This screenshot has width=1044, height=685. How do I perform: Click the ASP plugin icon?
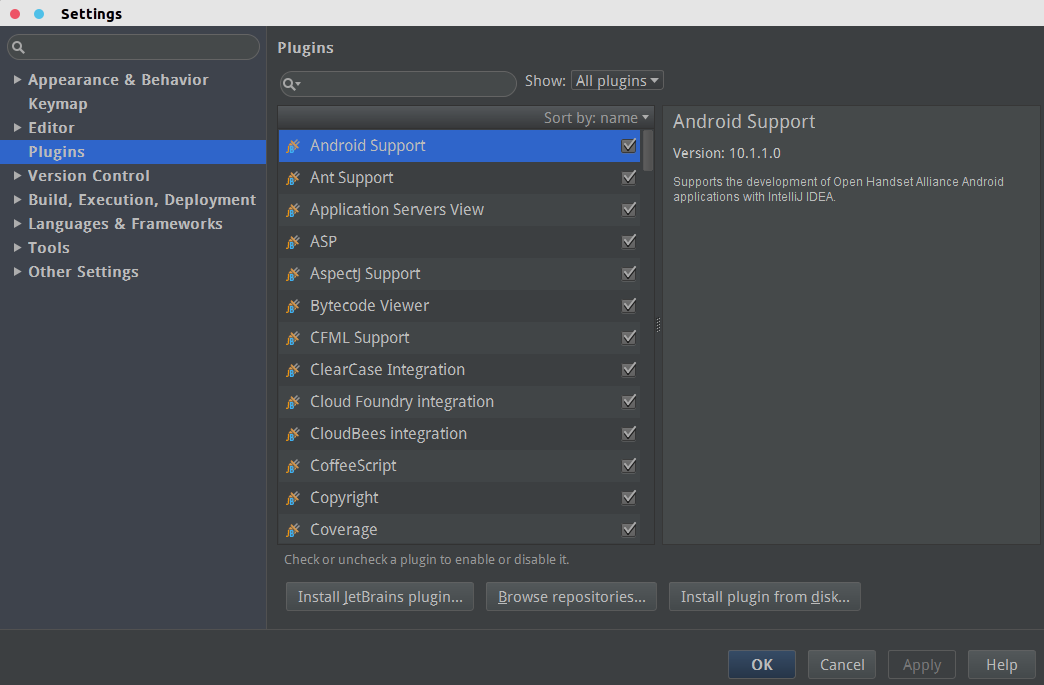pos(293,242)
